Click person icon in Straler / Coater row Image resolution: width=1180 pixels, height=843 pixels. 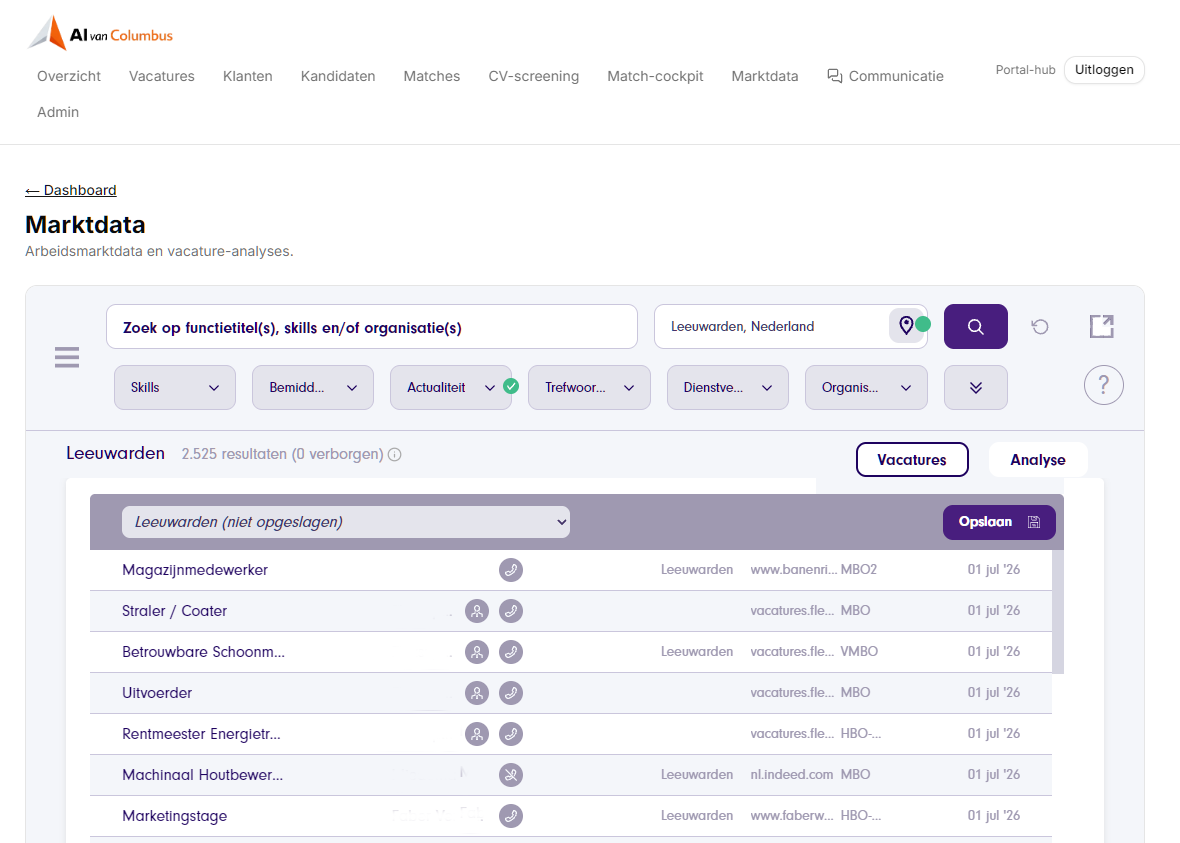pos(477,611)
